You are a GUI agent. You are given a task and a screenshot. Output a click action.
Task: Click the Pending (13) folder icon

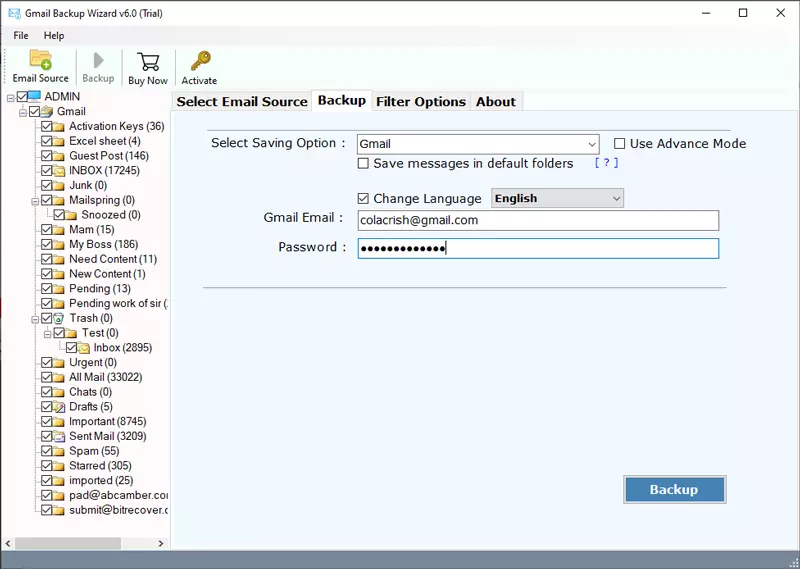click(59, 289)
